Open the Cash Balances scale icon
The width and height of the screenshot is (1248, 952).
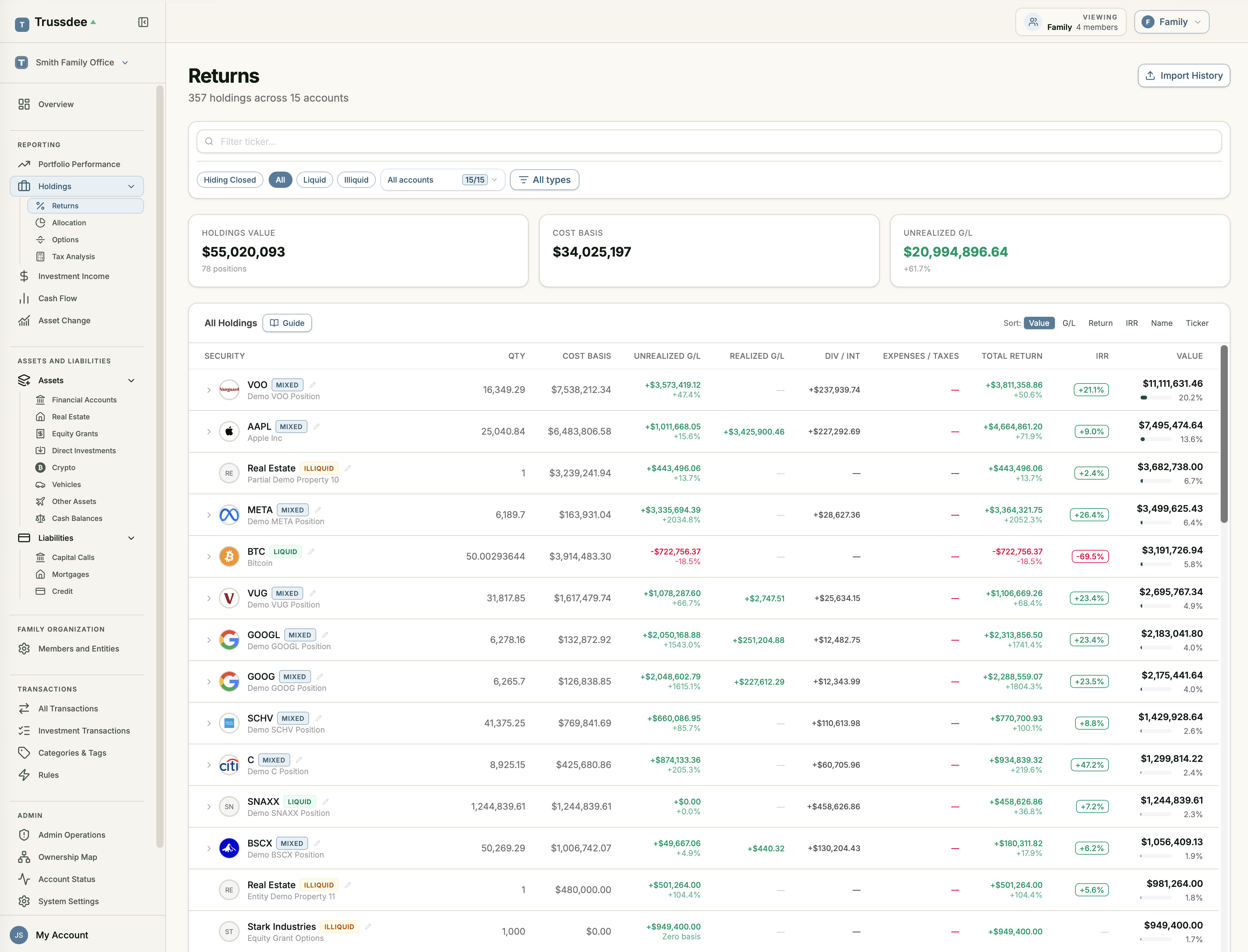(x=40, y=519)
